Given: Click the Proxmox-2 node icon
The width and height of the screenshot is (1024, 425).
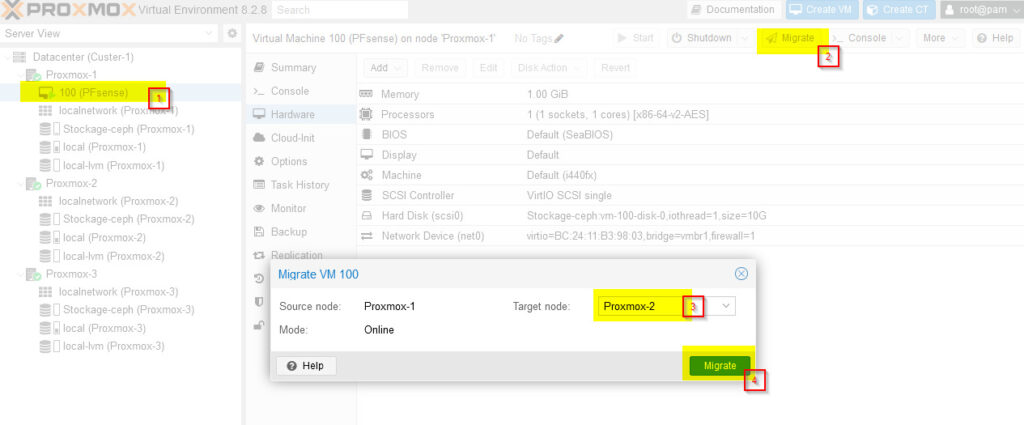Looking at the screenshot, I should 33,183.
